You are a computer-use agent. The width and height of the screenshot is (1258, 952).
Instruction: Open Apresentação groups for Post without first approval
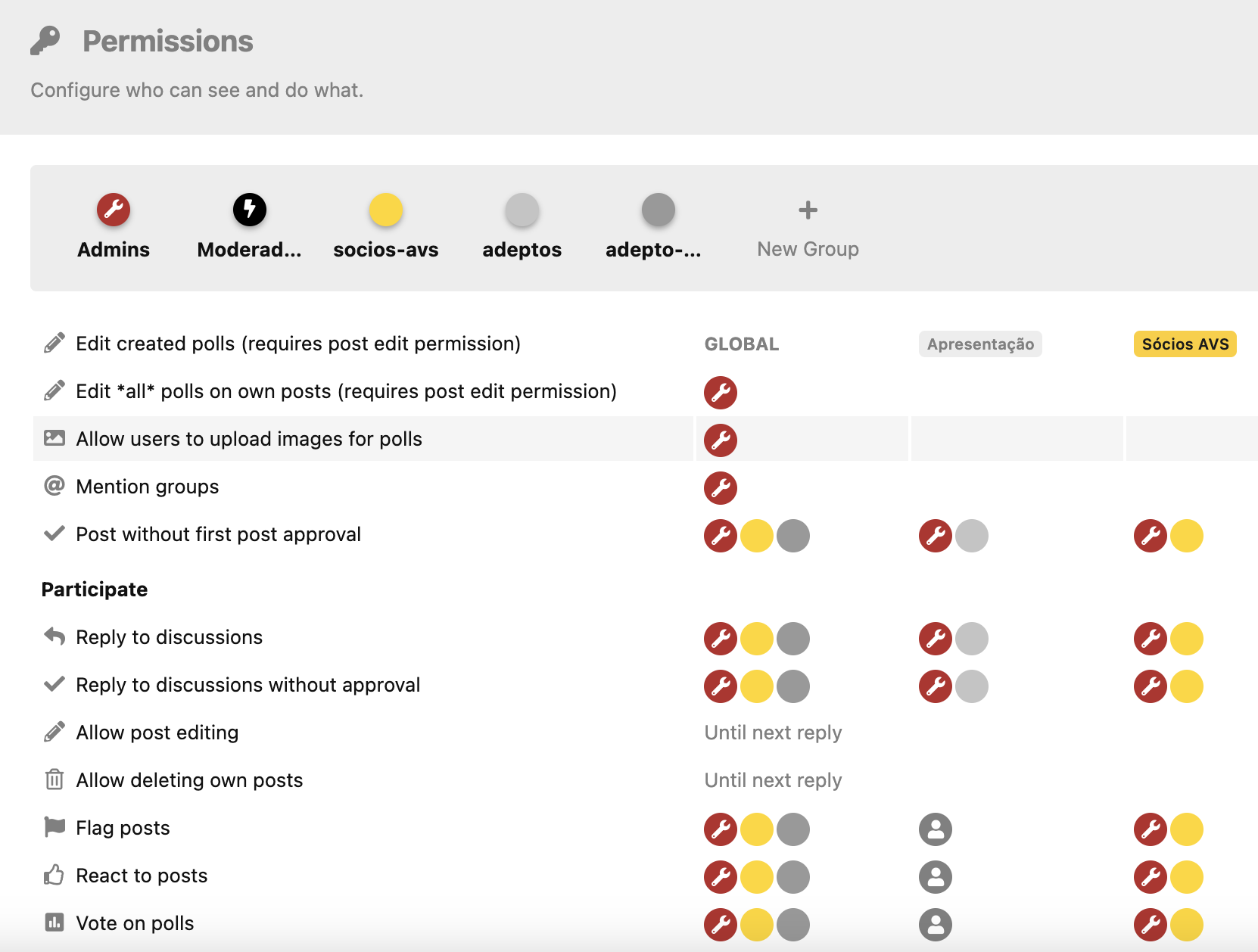[953, 536]
